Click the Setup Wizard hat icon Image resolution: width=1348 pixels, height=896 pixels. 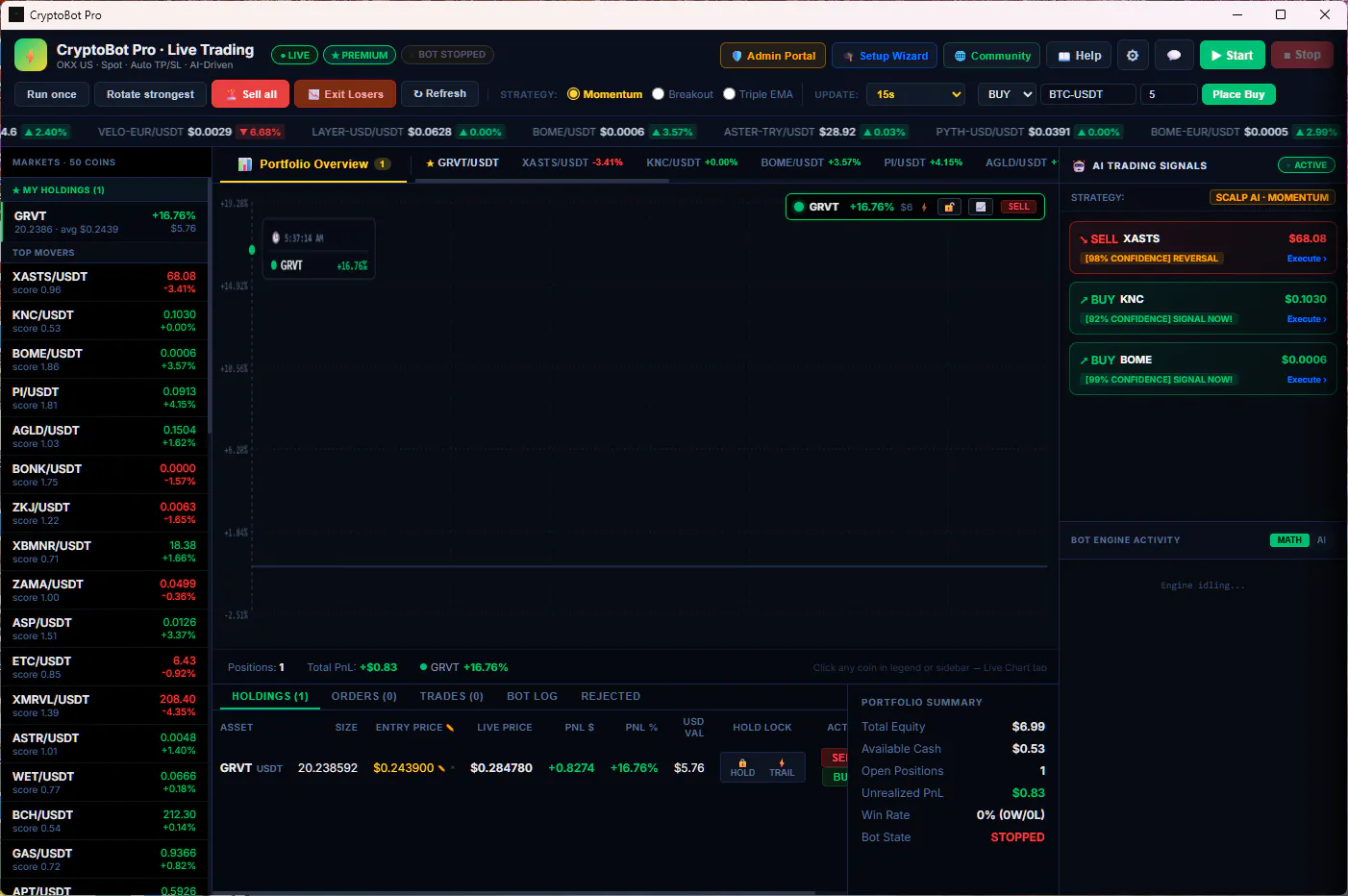849,57
